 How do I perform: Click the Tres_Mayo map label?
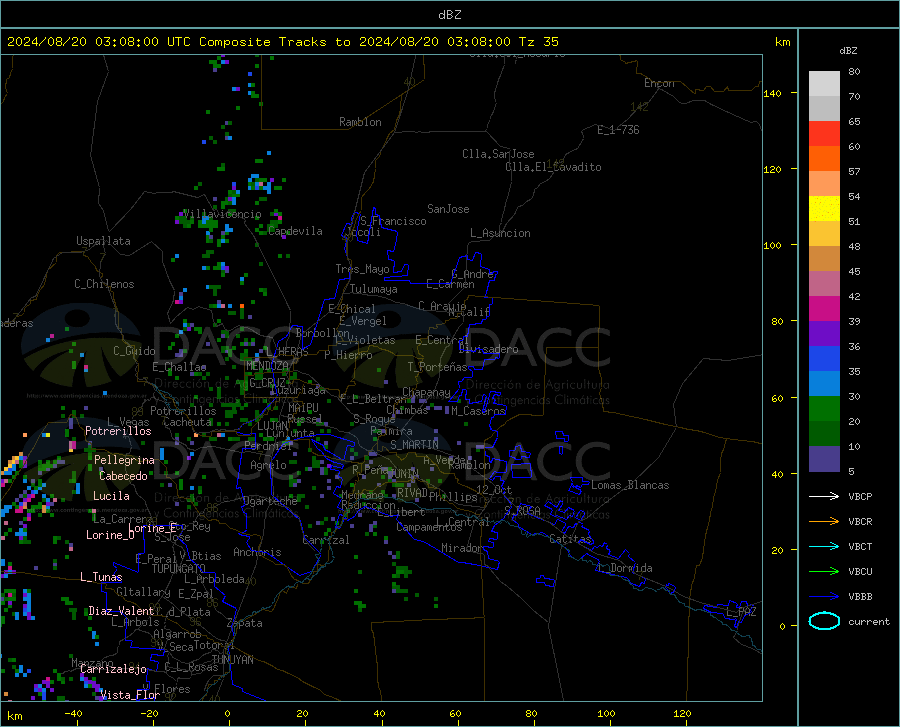[362, 269]
